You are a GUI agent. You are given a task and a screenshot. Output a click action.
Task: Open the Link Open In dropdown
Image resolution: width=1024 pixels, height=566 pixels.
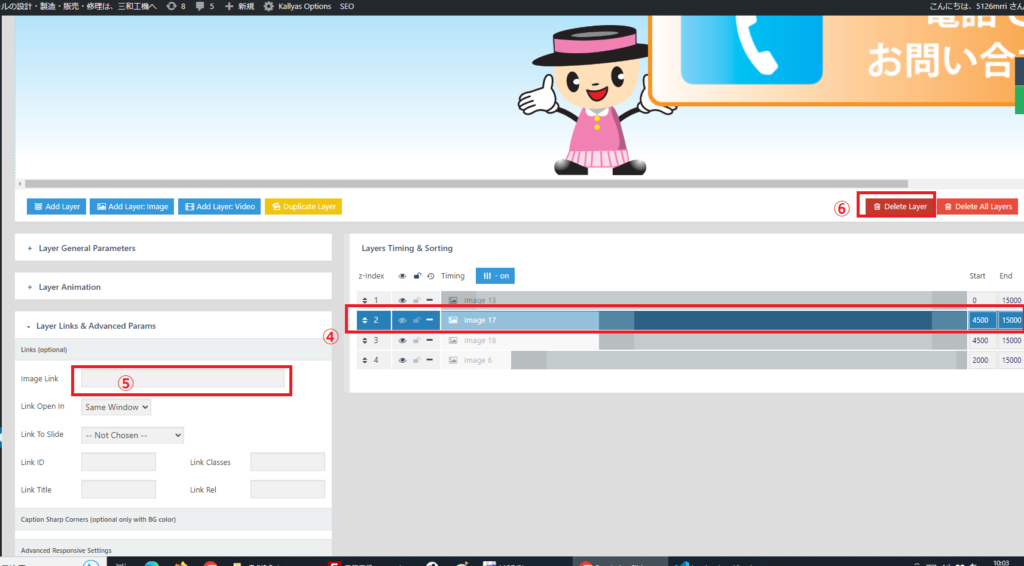(116, 407)
